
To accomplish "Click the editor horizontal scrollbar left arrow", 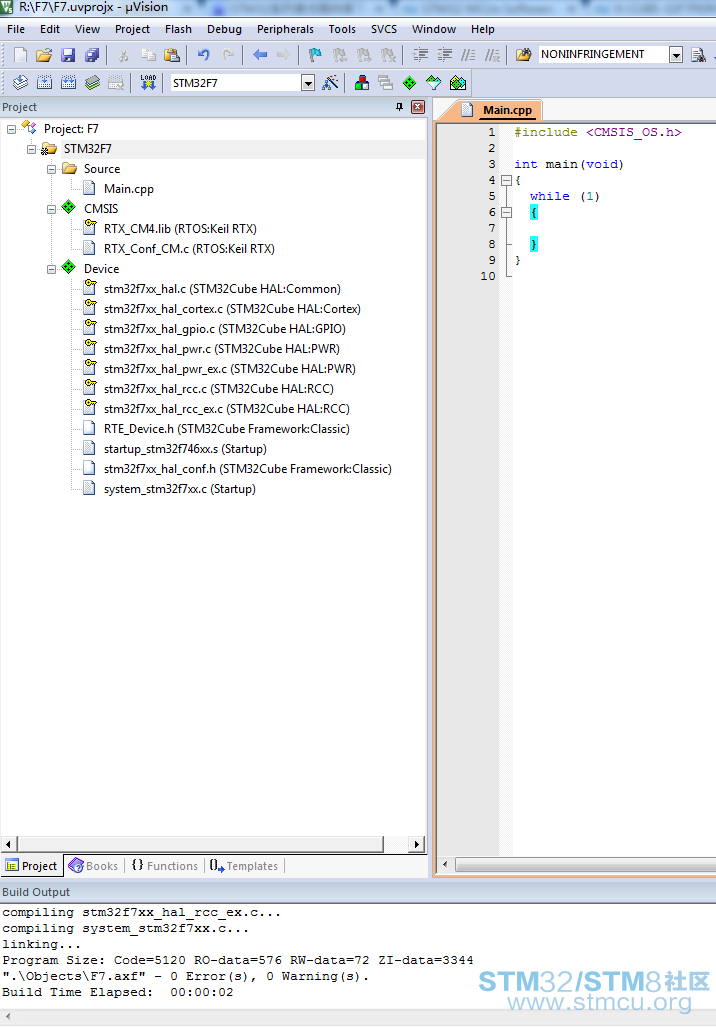I will 445,865.
